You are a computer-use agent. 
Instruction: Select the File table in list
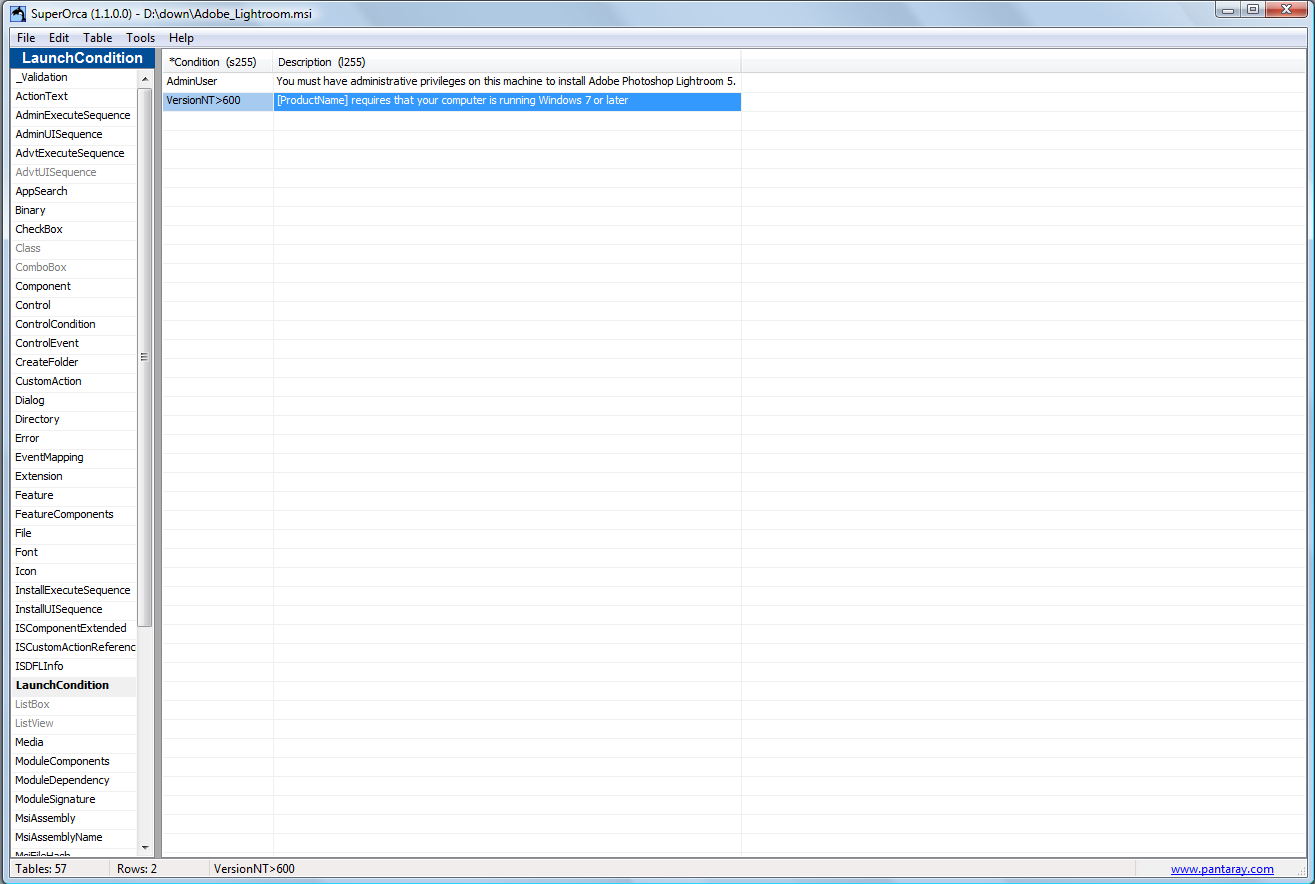pyautogui.click(x=74, y=533)
